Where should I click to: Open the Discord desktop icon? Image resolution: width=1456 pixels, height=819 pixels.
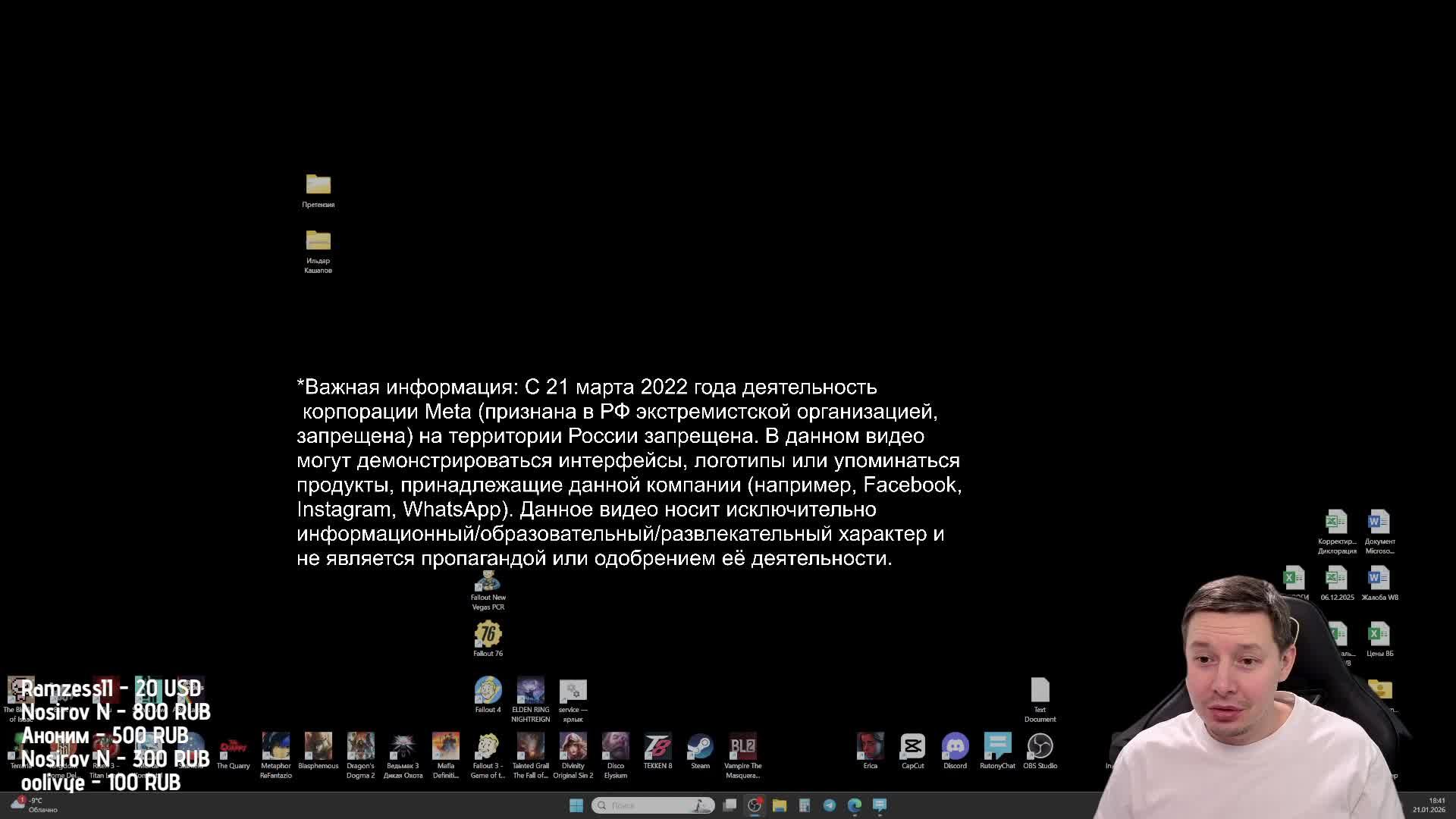point(955,747)
